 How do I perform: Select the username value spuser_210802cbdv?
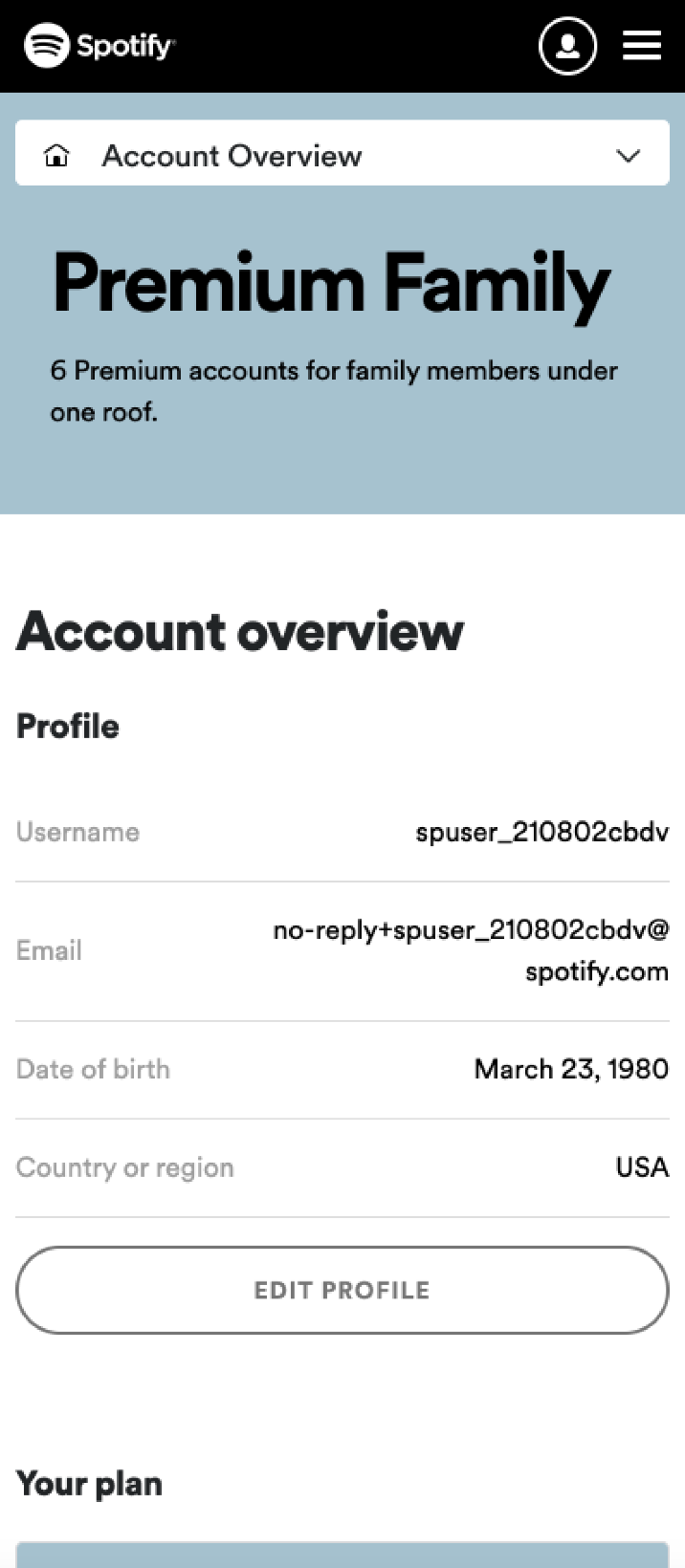pos(541,832)
